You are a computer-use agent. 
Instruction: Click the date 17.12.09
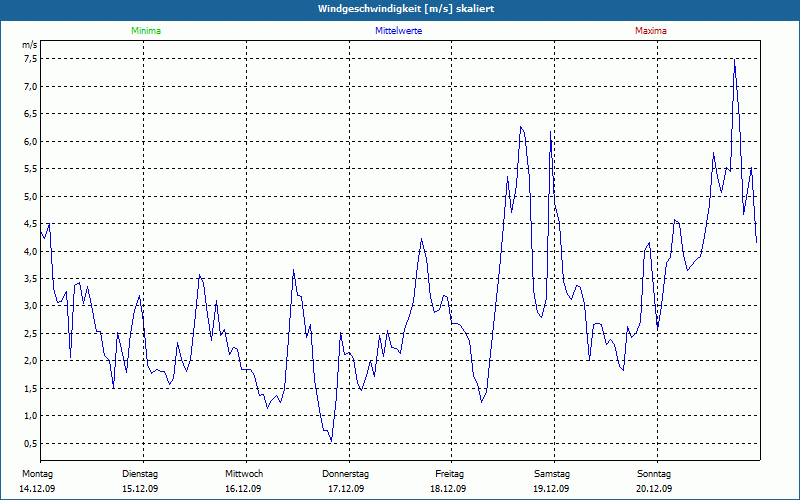tap(346, 489)
